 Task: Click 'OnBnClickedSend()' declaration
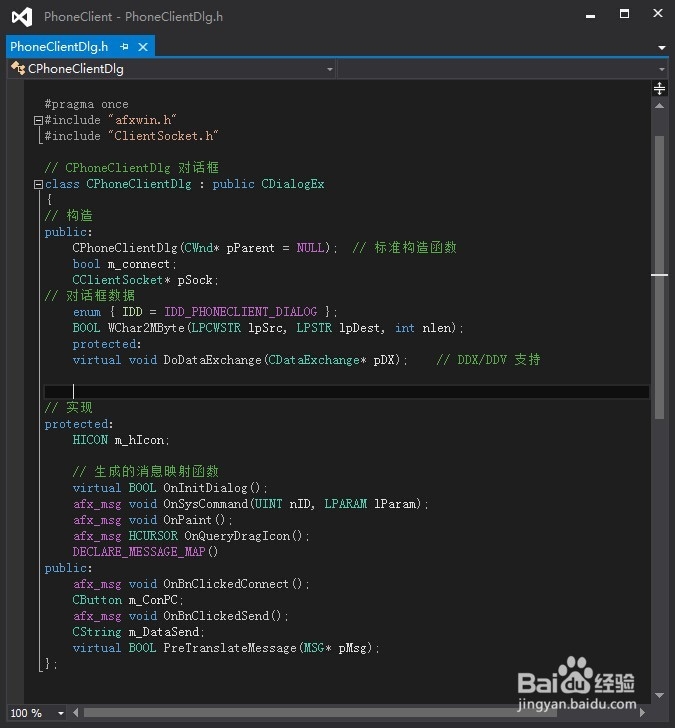226,616
